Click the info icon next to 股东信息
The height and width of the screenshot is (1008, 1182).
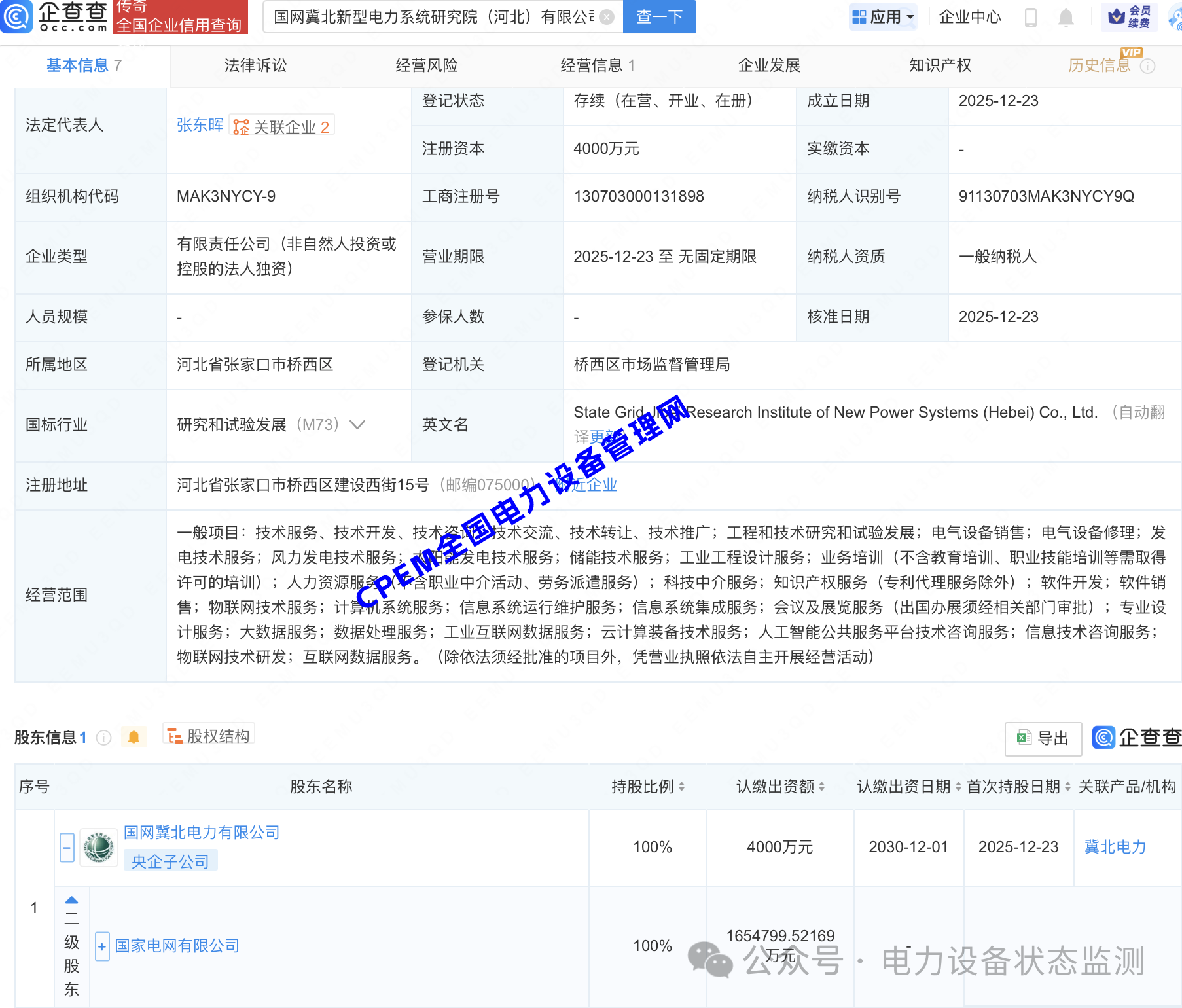104,738
